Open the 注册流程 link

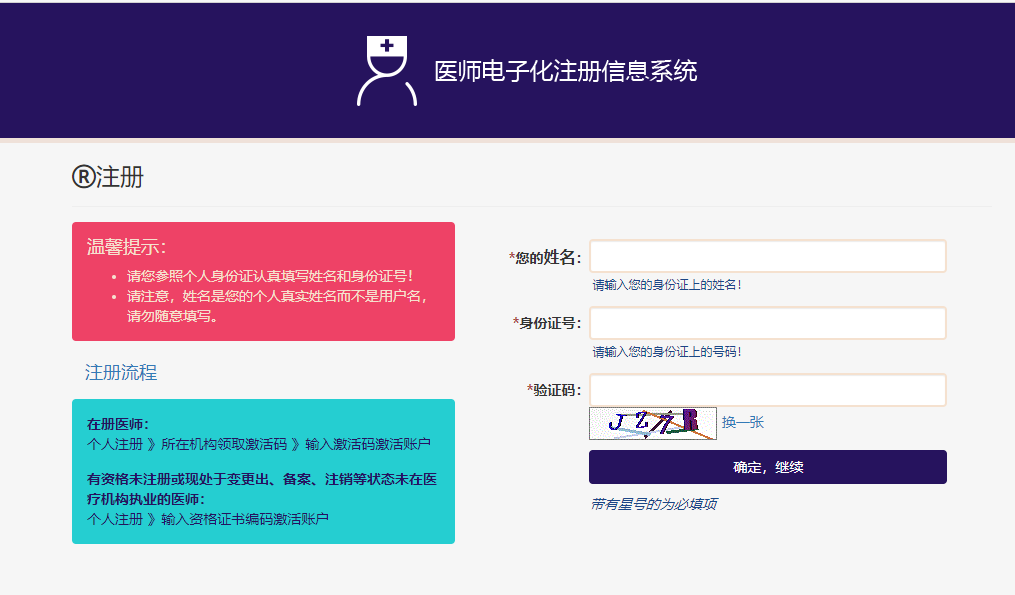point(121,373)
